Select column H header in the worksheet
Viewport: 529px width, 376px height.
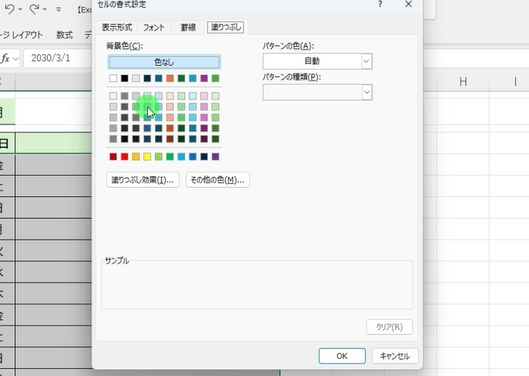(463, 81)
